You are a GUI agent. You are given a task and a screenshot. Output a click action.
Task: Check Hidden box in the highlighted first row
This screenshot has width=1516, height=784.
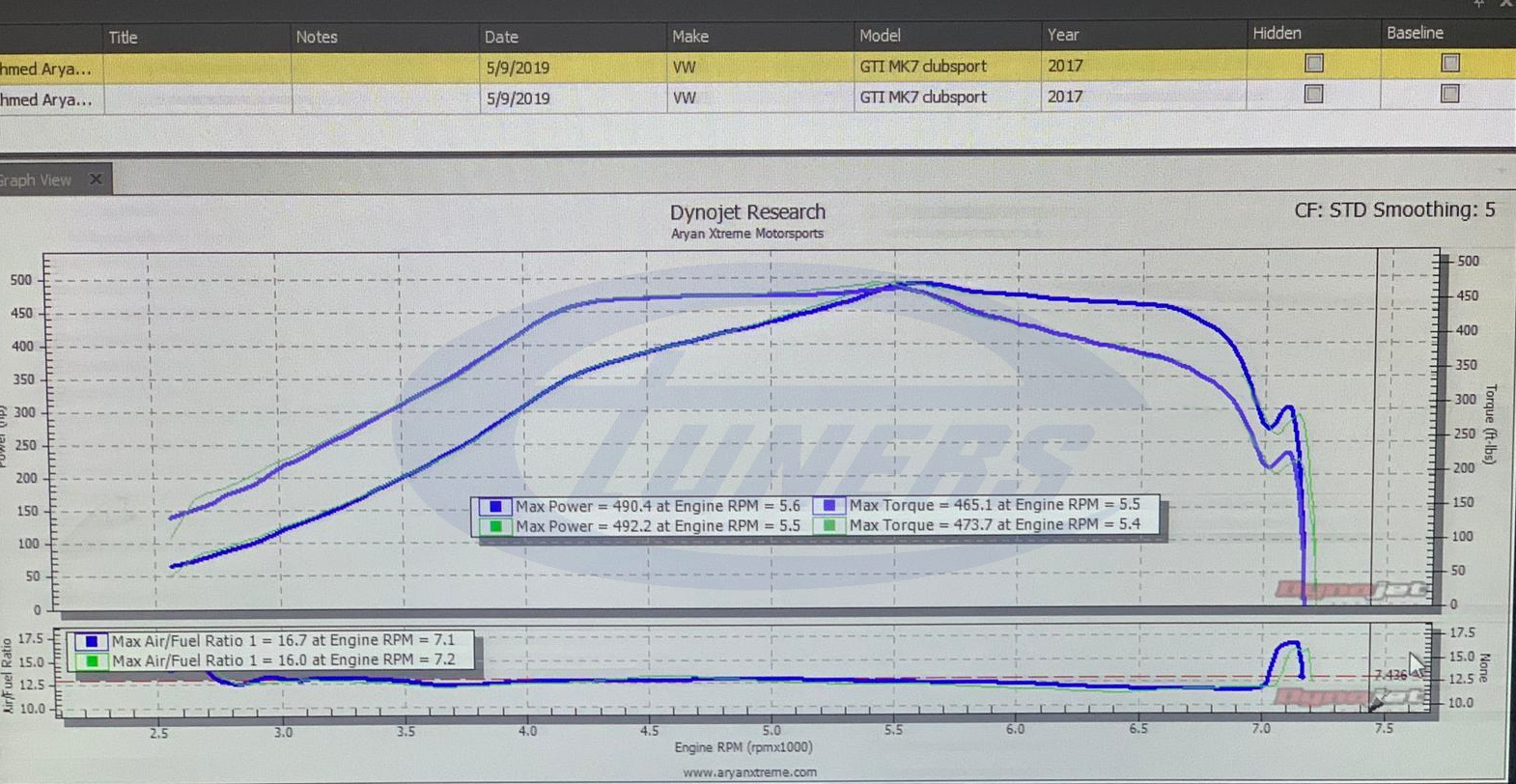[x=1313, y=64]
